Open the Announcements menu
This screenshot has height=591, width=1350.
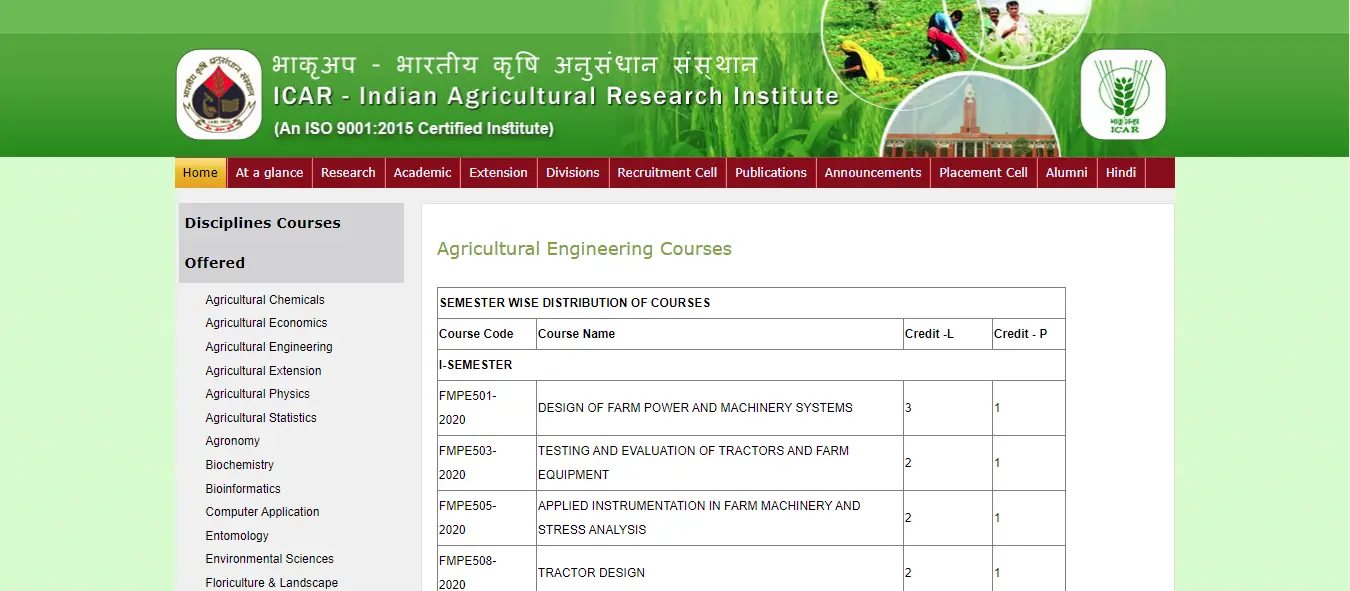click(872, 172)
